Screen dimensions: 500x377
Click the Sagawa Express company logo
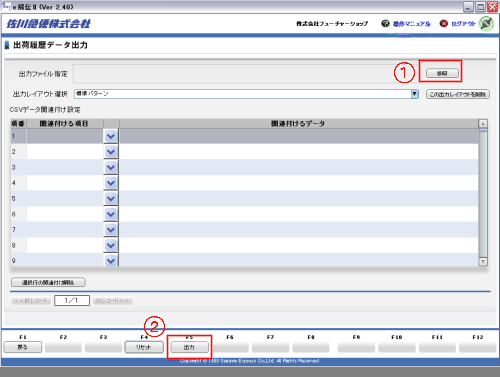pos(49,24)
